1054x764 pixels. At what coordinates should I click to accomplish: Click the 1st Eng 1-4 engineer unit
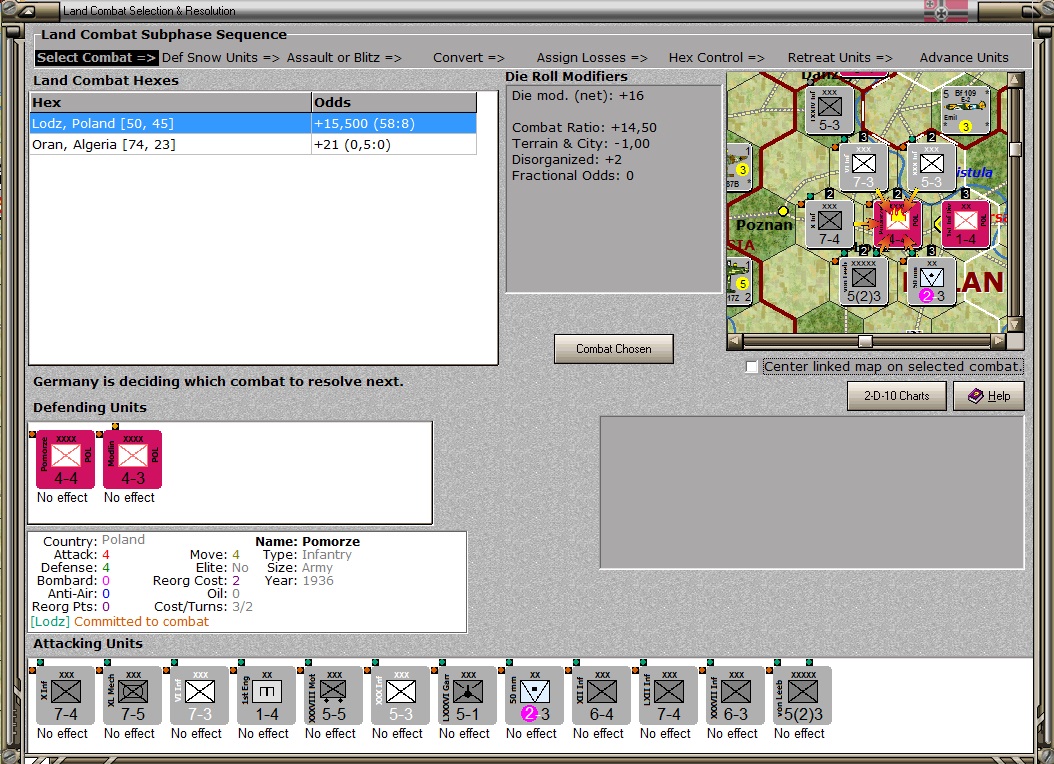pos(266,695)
